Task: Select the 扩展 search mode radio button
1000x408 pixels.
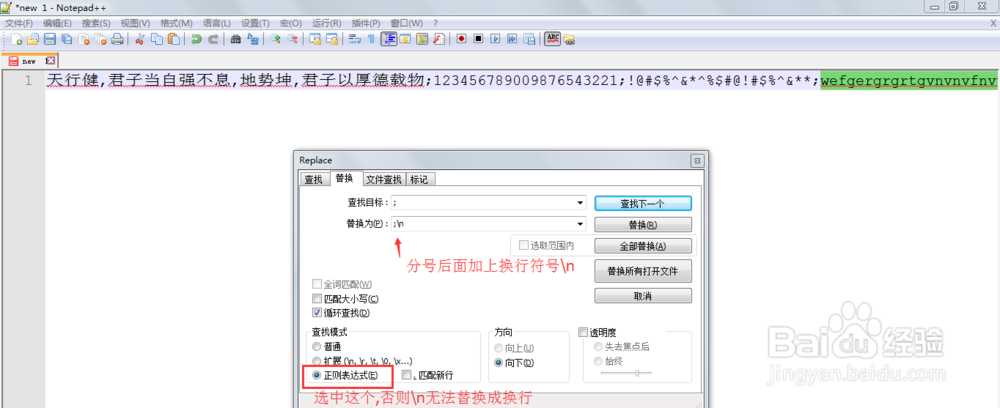Action: pyautogui.click(x=317, y=361)
